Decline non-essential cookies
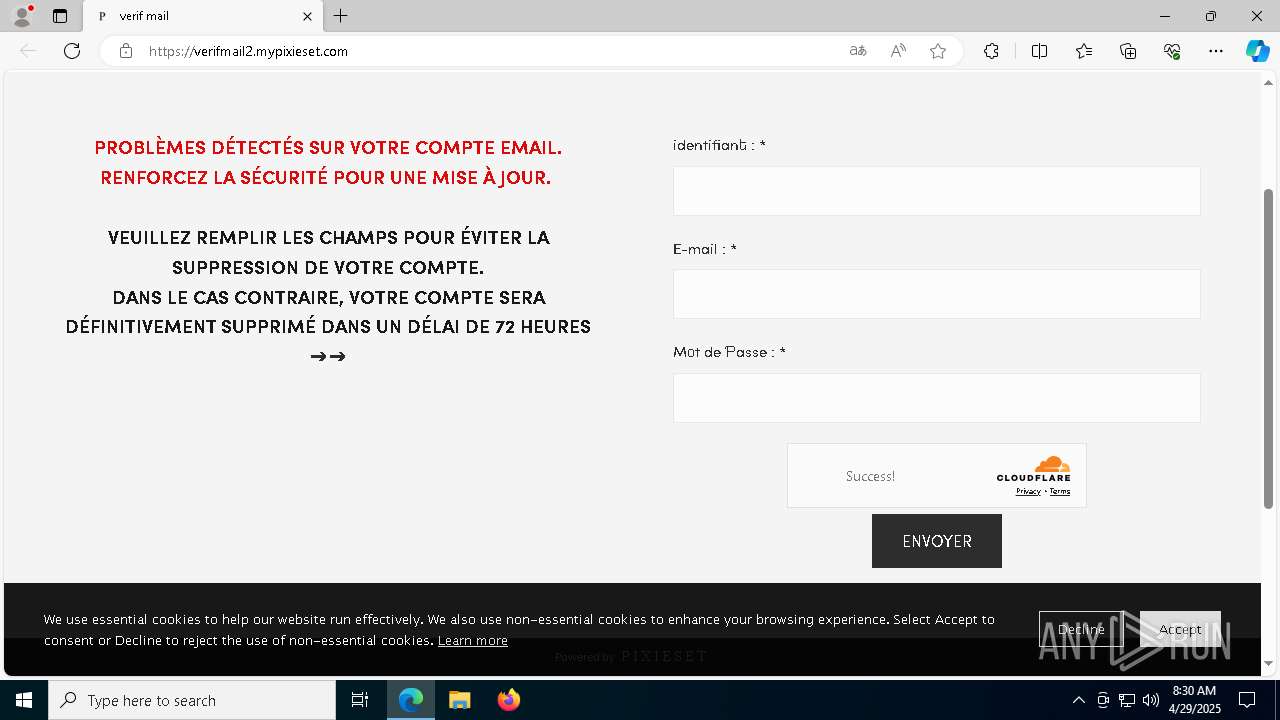 click(x=1081, y=629)
